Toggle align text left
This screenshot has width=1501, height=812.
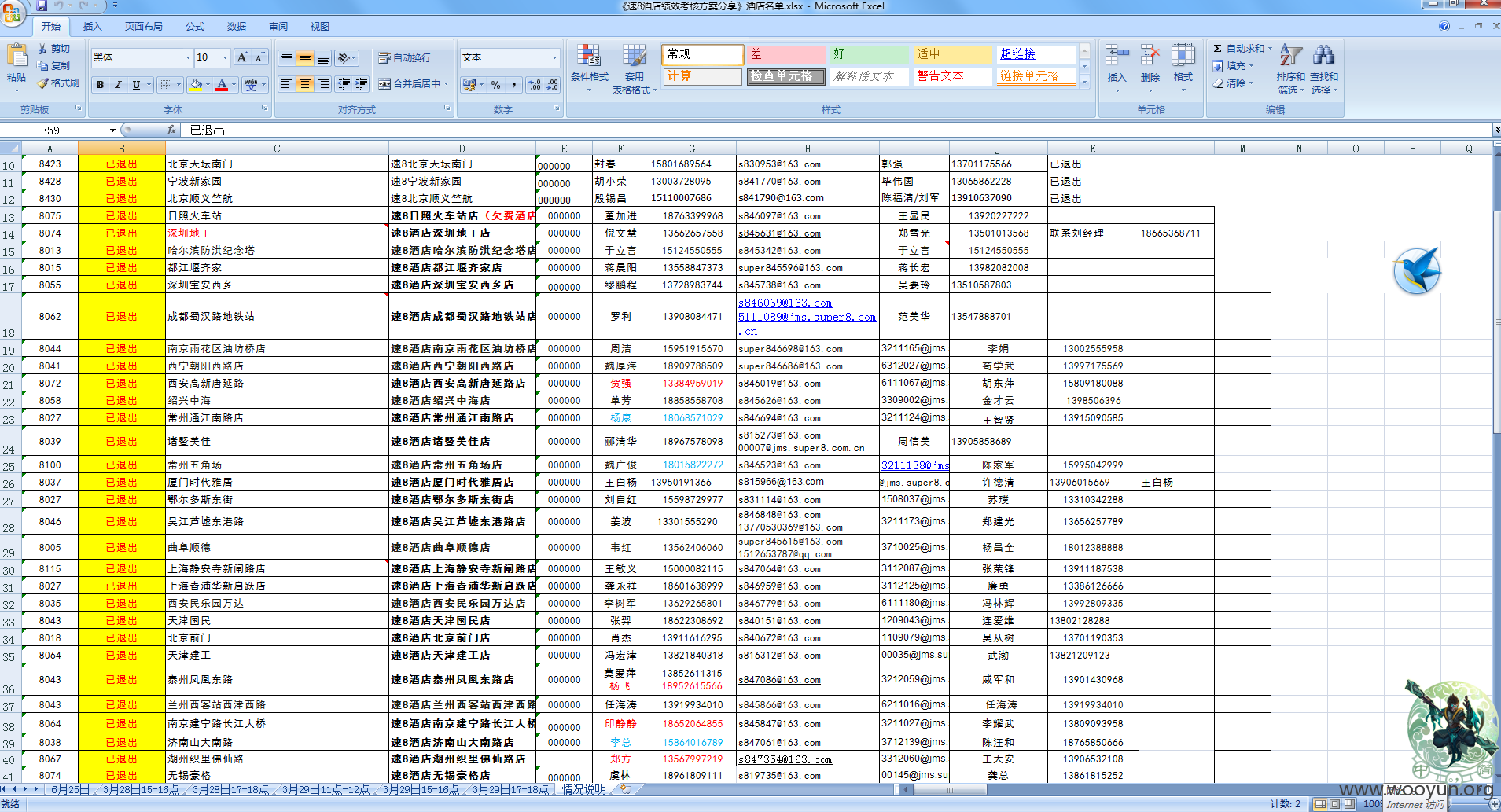287,84
